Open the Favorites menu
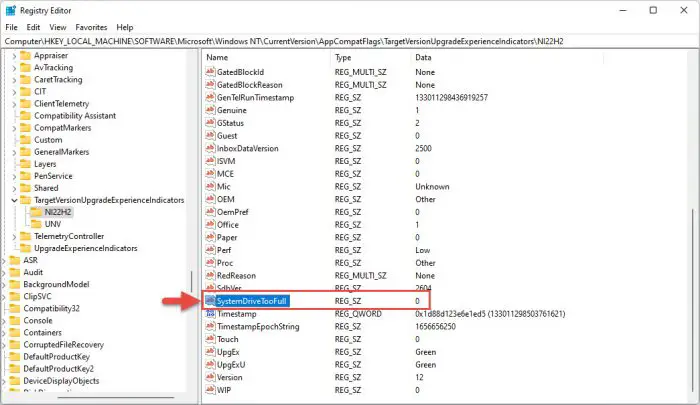The height and width of the screenshot is (405, 700). pyautogui.click(x=91, y=27)
